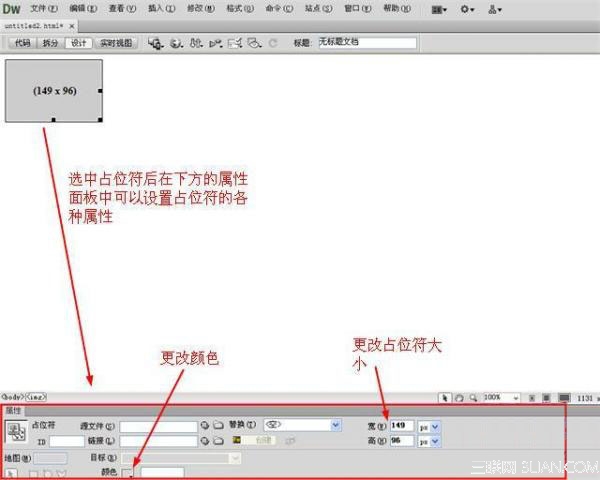Click the browse folder icon beside 源文件 field
This screenshot has height=480, width=600.
coord(217,425)
